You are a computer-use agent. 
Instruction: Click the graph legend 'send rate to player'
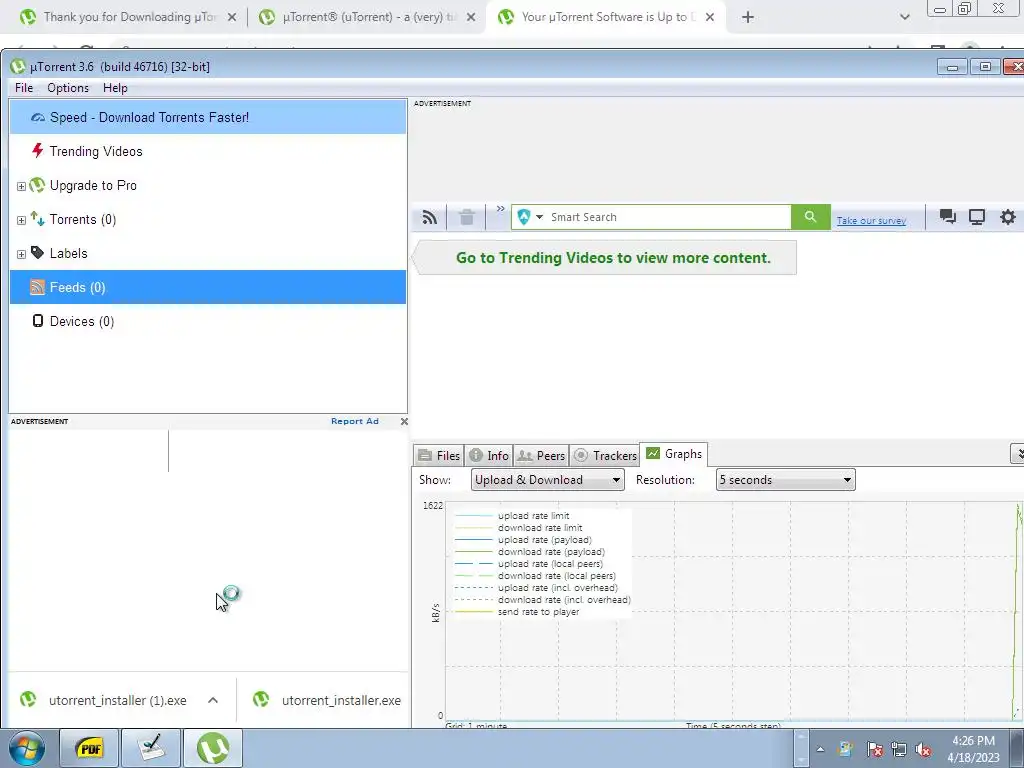pos(539,612)
